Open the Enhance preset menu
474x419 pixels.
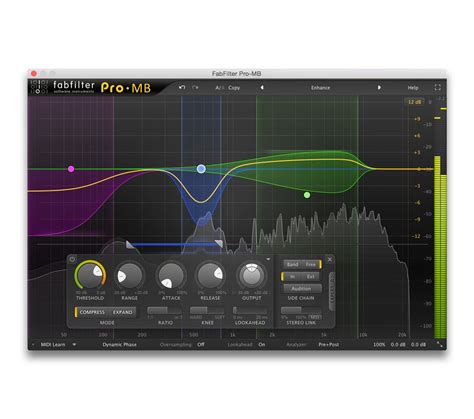pyautogui.click(x=320, y=88)
